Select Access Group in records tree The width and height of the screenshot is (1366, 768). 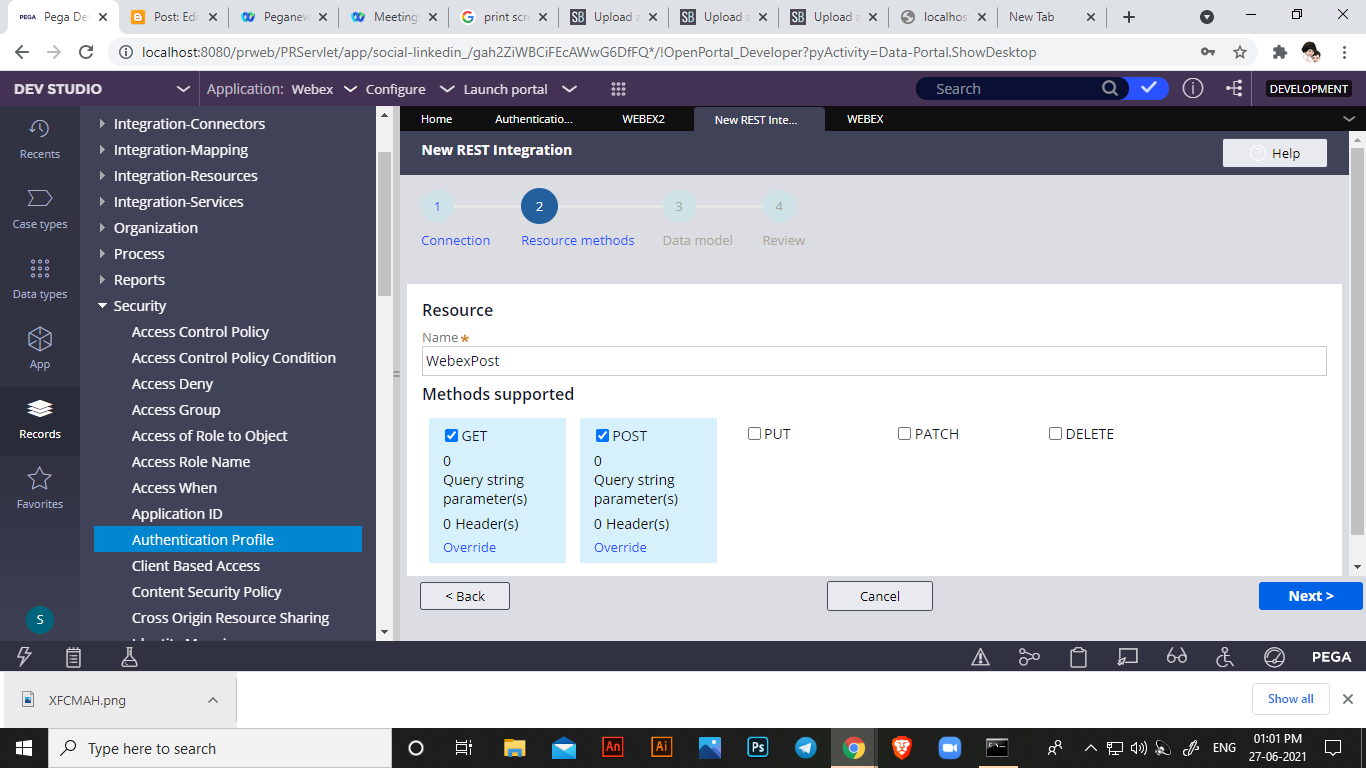click(176, 410)
